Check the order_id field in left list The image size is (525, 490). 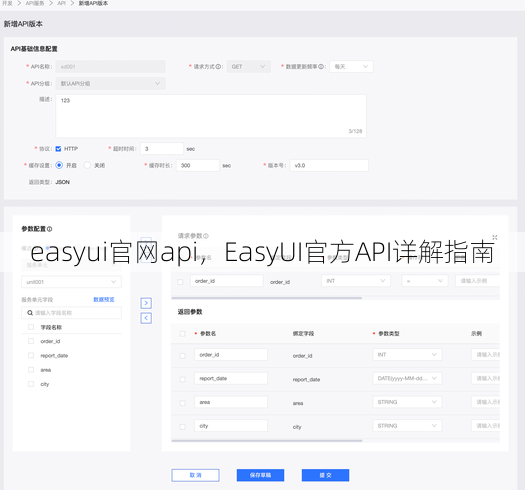click(31, 341)
